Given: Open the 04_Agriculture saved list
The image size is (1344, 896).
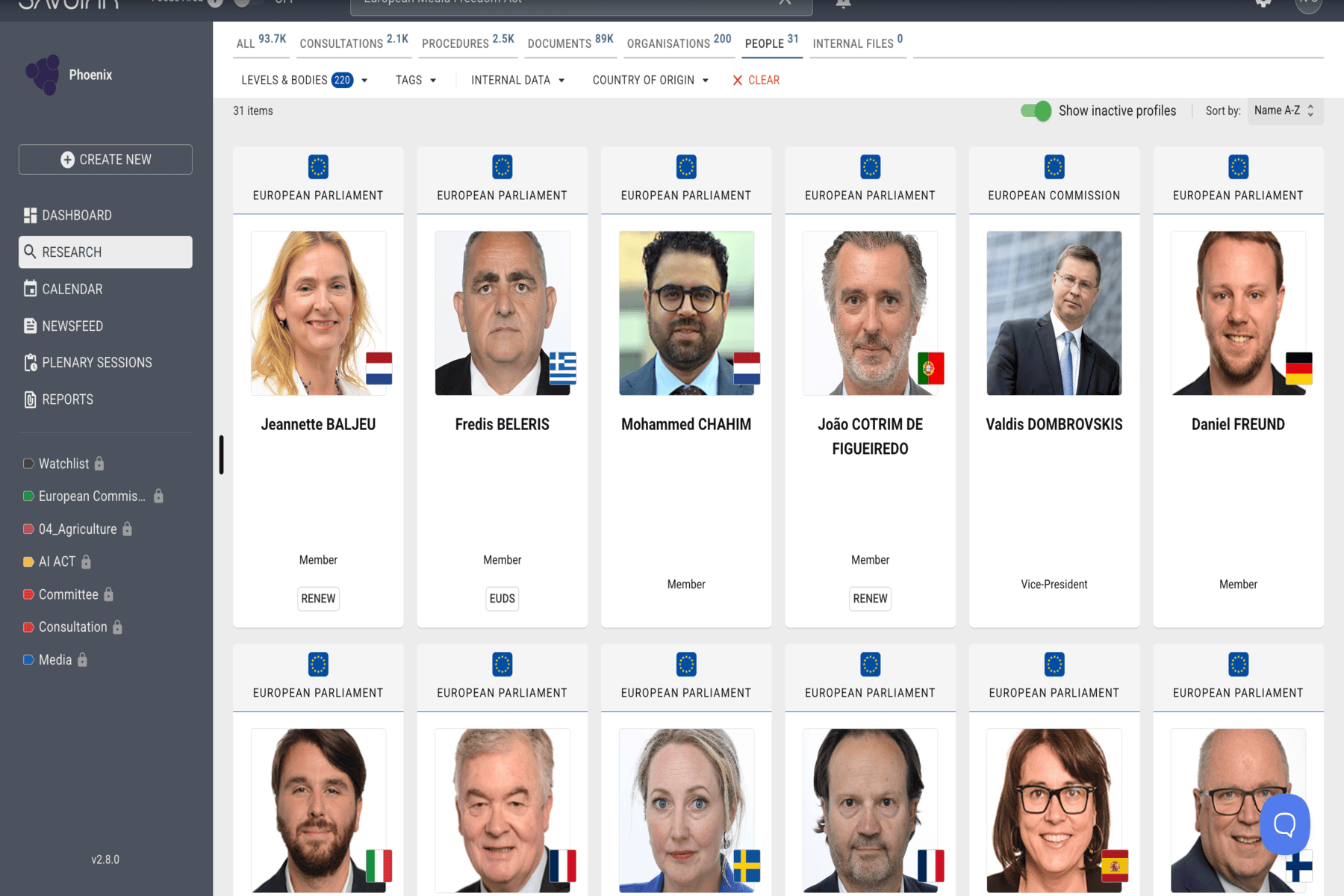Looking at the screenshot, I should click(78, 529).
